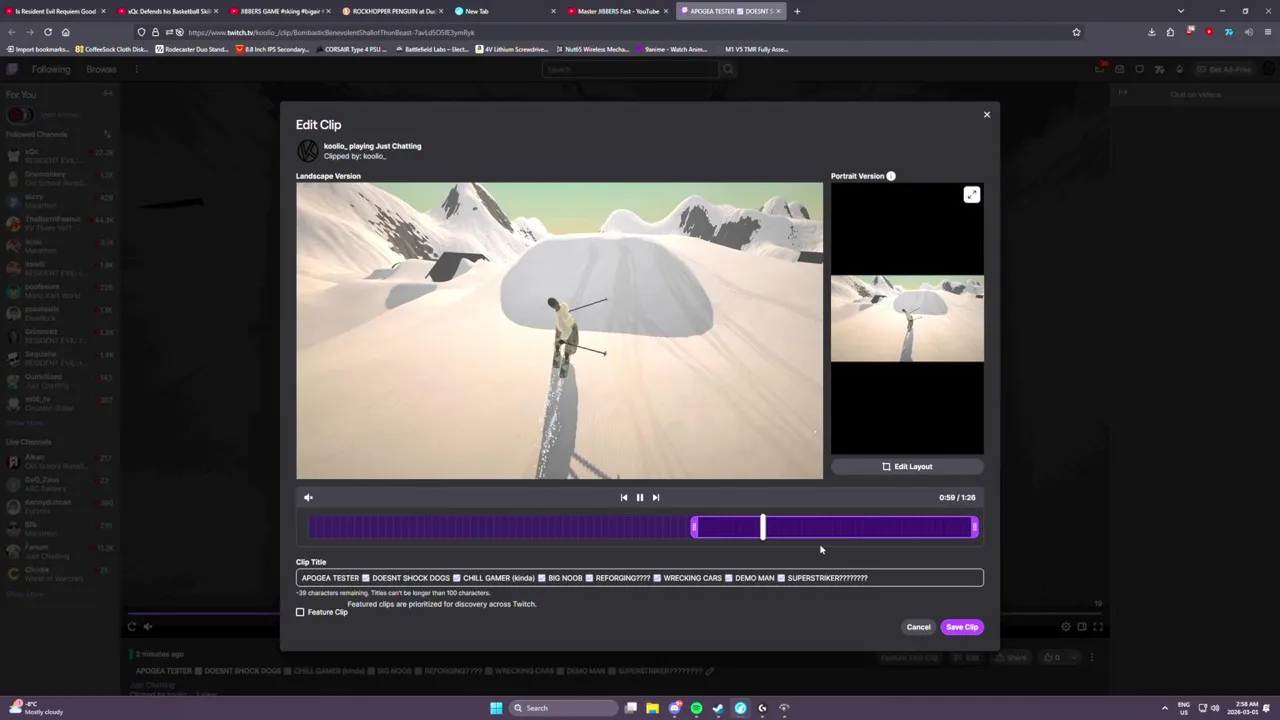Open weather widget on taskbar
Screen dimensions: 1280x720
pyautogui.click(x=37, y=708)
